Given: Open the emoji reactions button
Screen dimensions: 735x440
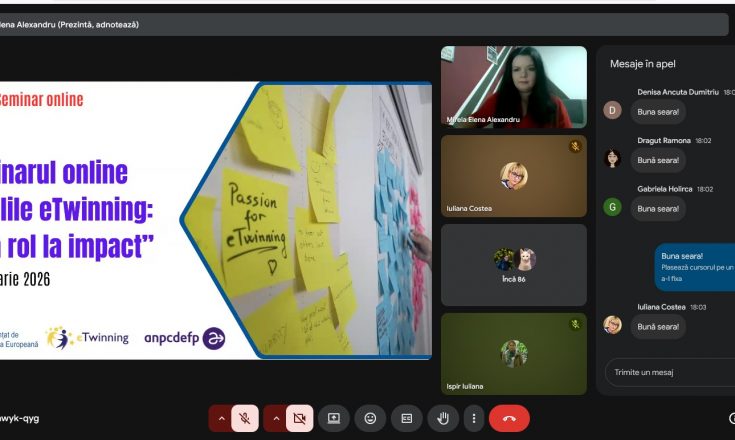Looking at the screenshot, I should [x=370, y=418].
